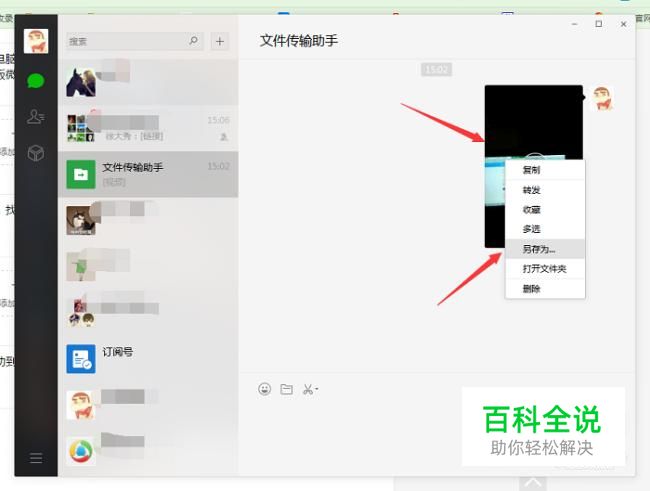Open the chat with cat avatar
Screen dimensions: 650x491
pos(148,220)
